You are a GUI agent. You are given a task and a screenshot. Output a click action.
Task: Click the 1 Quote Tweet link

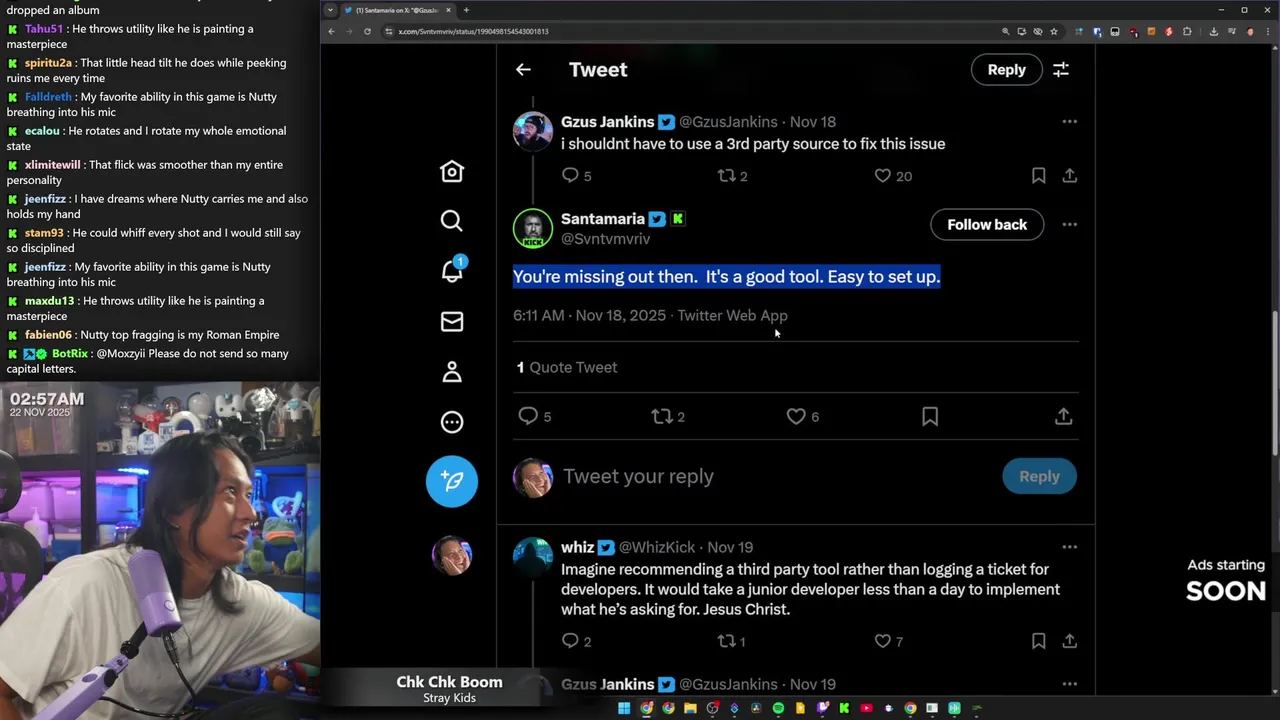click(567, 367)
